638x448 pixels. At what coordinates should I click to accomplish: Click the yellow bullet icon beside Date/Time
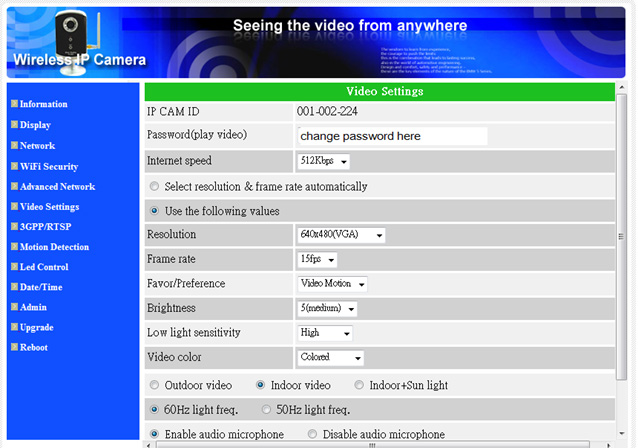coord(14,287)
